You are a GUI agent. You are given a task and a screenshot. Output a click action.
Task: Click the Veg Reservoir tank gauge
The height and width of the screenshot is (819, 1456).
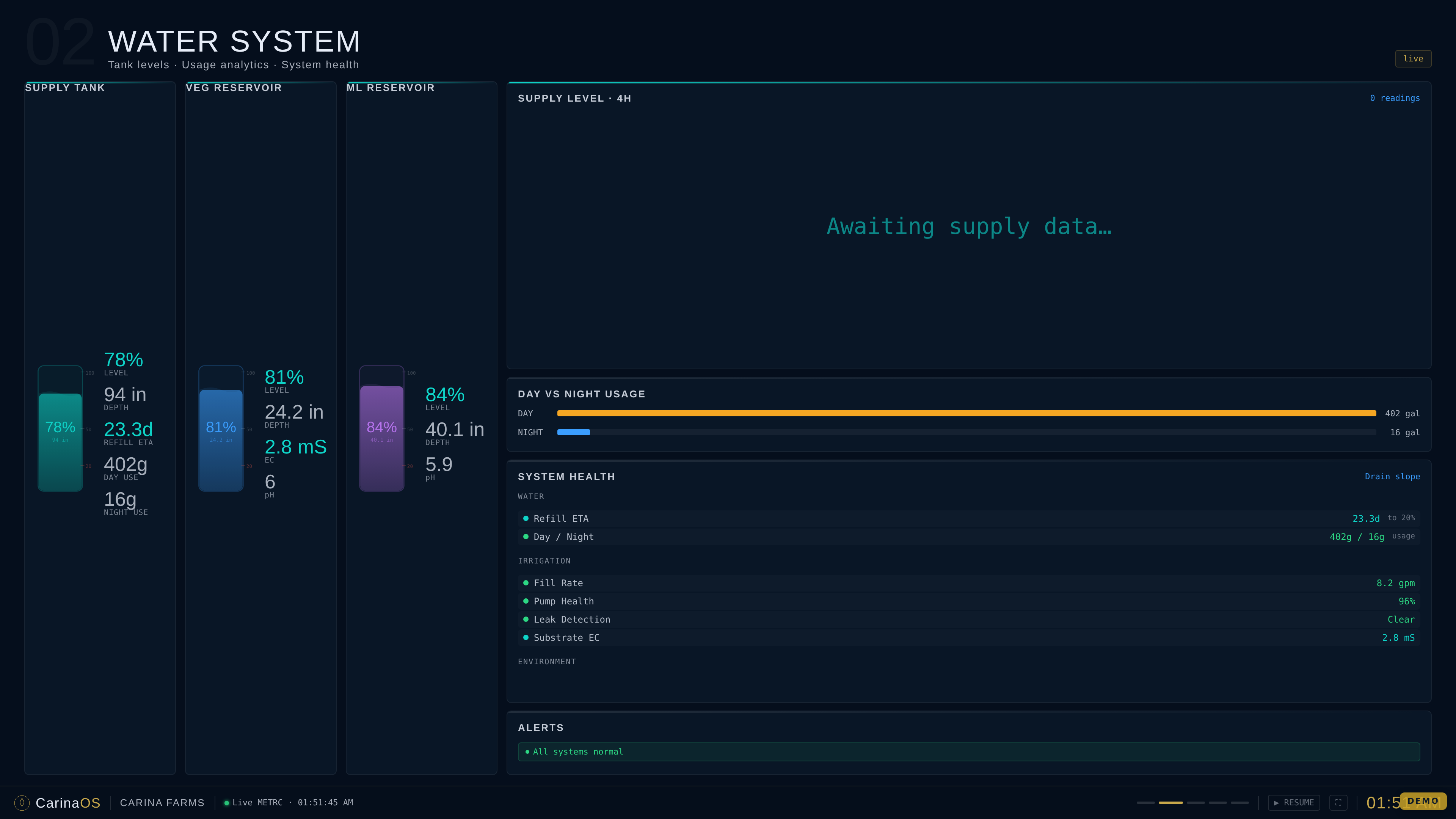click(221, 428)
